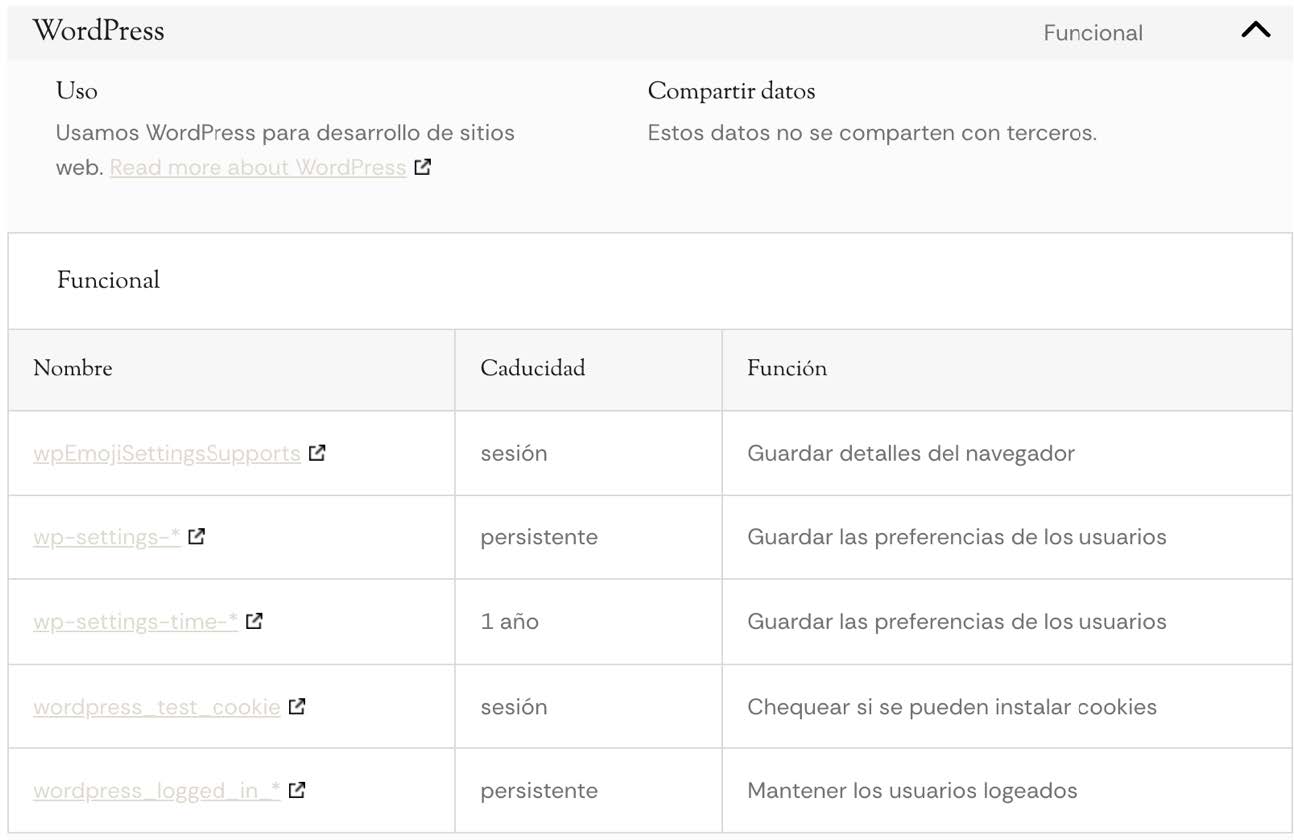Image resolution: width=1294 pixels, height=840 pixels.
Task: Click external icon next to wp-settings-*
Action: (x=197, y=537)
